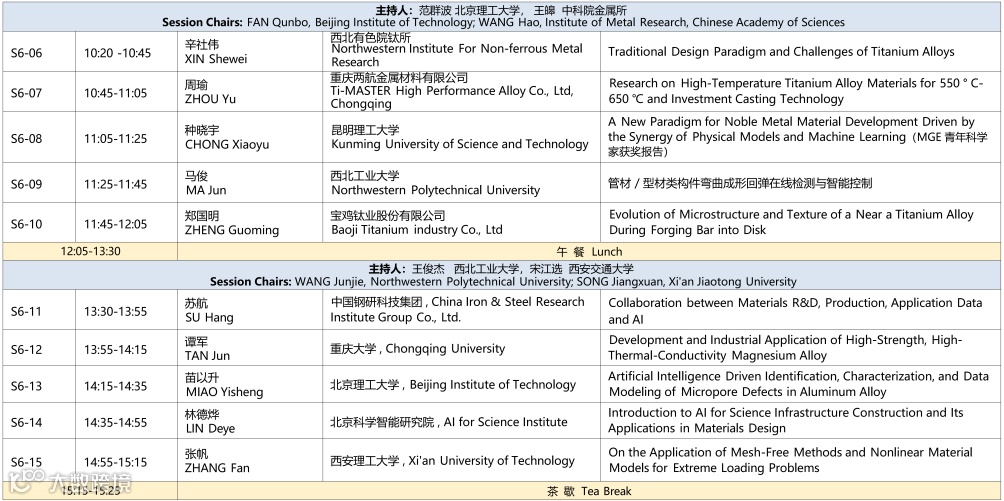Select title Traditional Design Paradigm and Challenges

tap(781, 52)
